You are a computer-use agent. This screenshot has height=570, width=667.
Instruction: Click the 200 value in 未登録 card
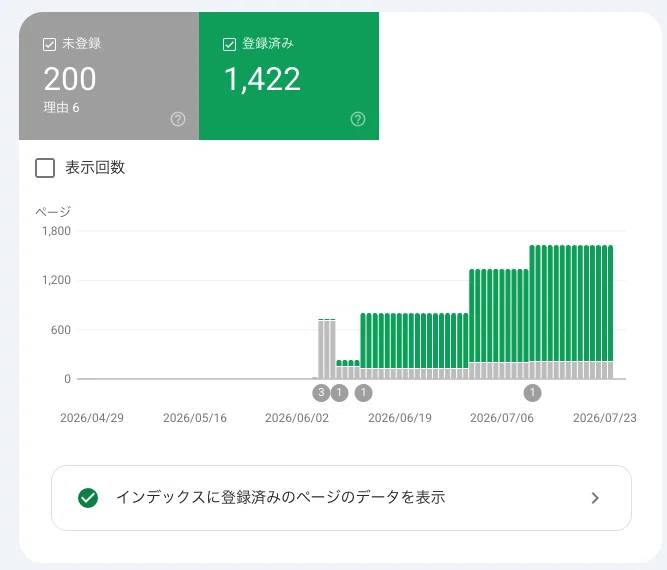[x=70, y=79]
